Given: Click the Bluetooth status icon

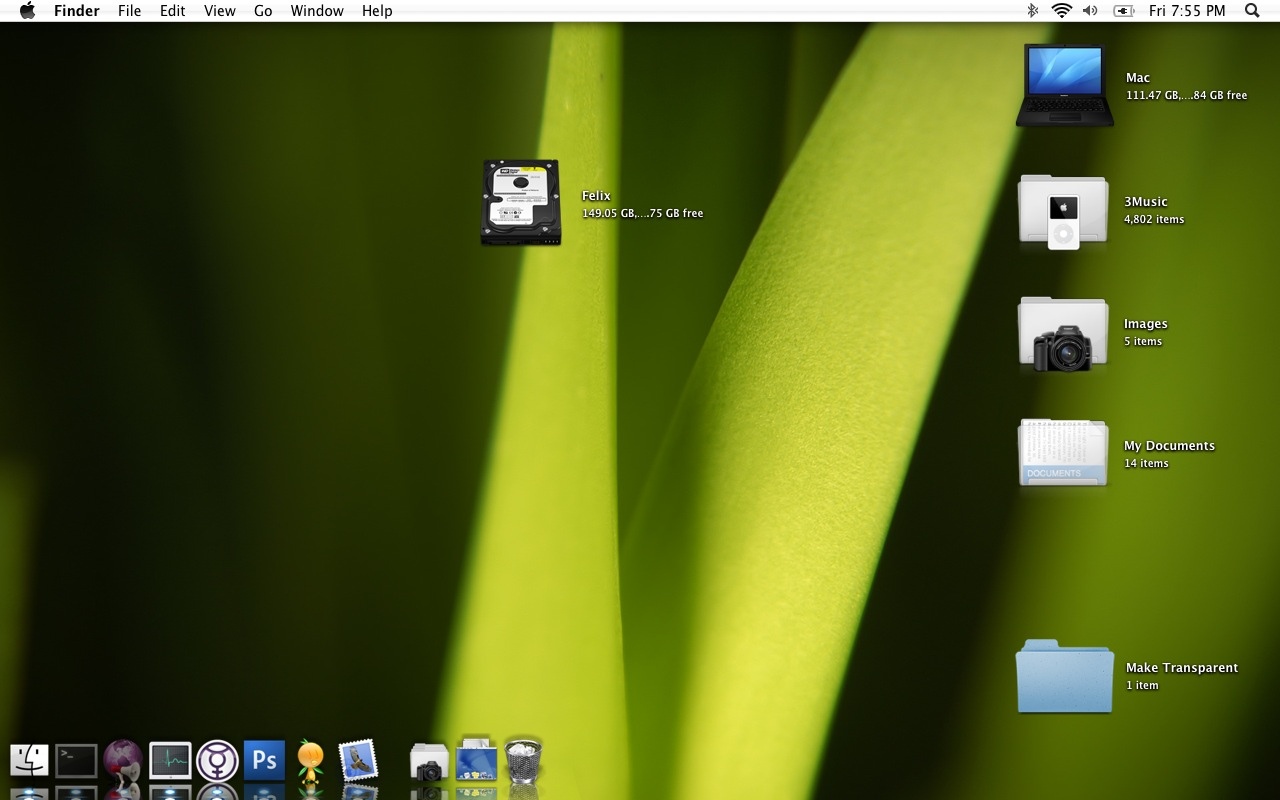Looking at the screenshot, I should [x=1033, y=11].
